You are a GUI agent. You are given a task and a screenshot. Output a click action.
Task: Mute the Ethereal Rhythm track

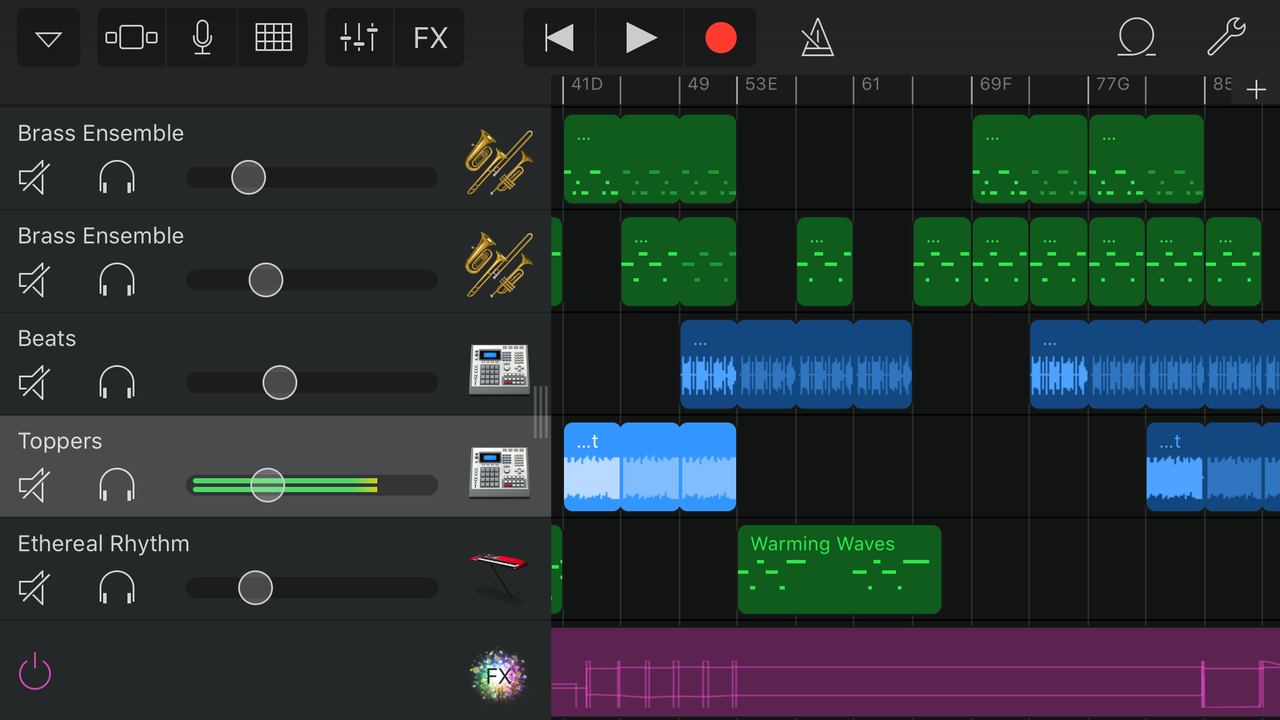pos(33,588)
